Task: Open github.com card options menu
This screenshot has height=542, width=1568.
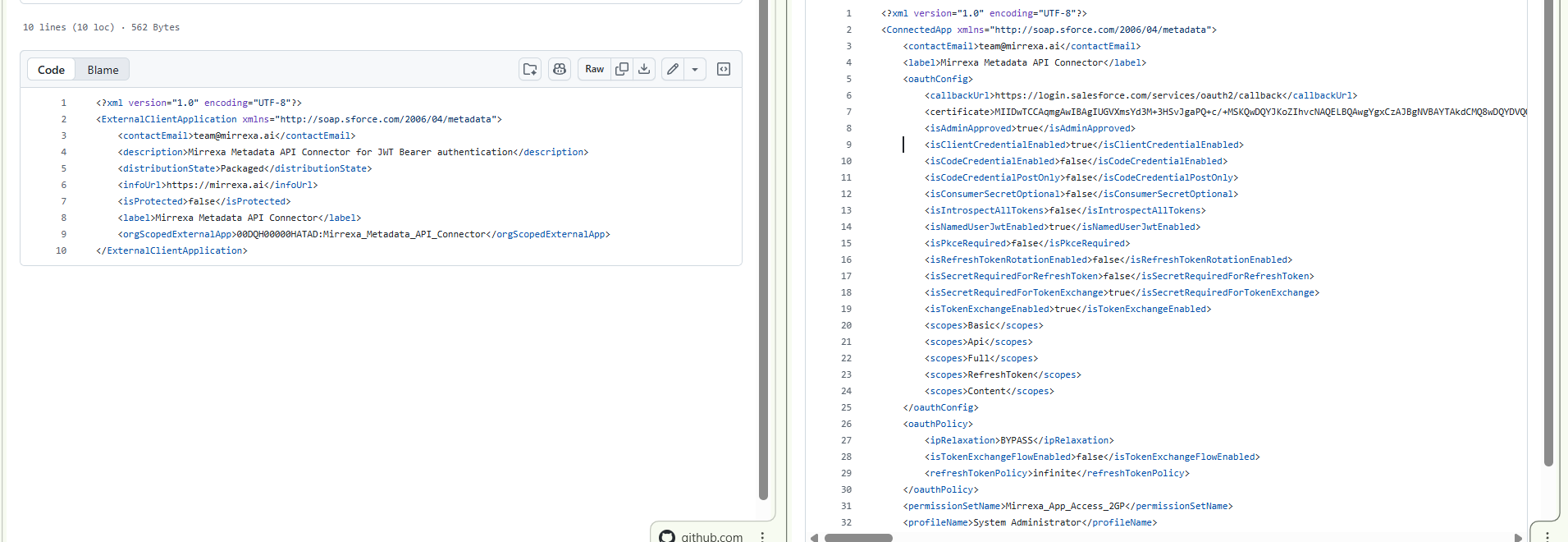Action: [x=762, y=536]
